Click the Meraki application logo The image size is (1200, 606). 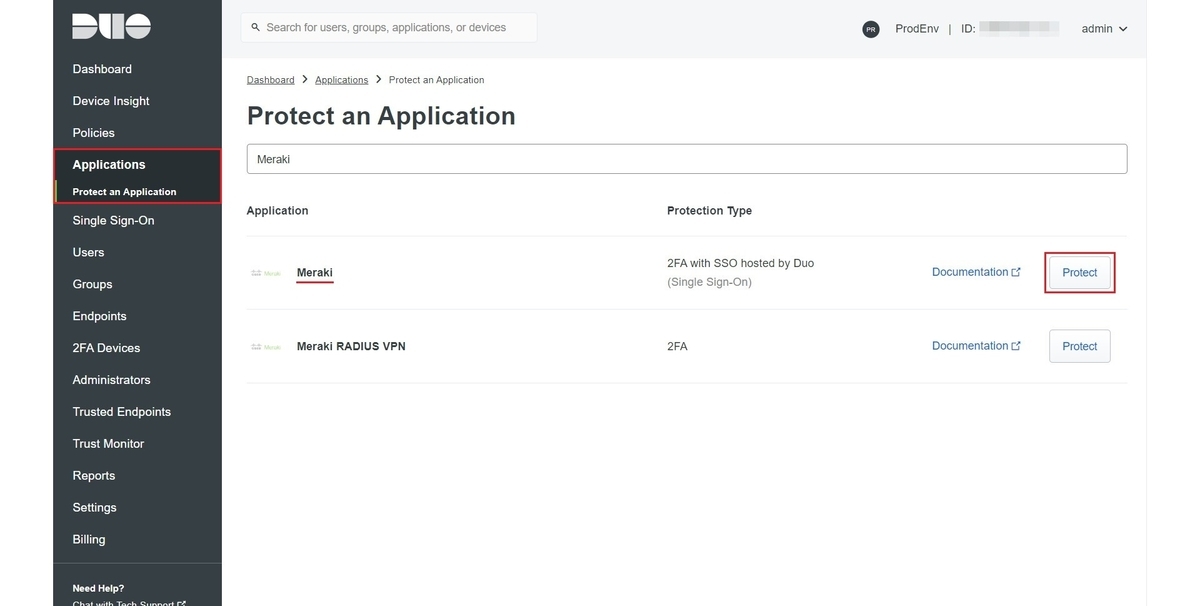266,273
